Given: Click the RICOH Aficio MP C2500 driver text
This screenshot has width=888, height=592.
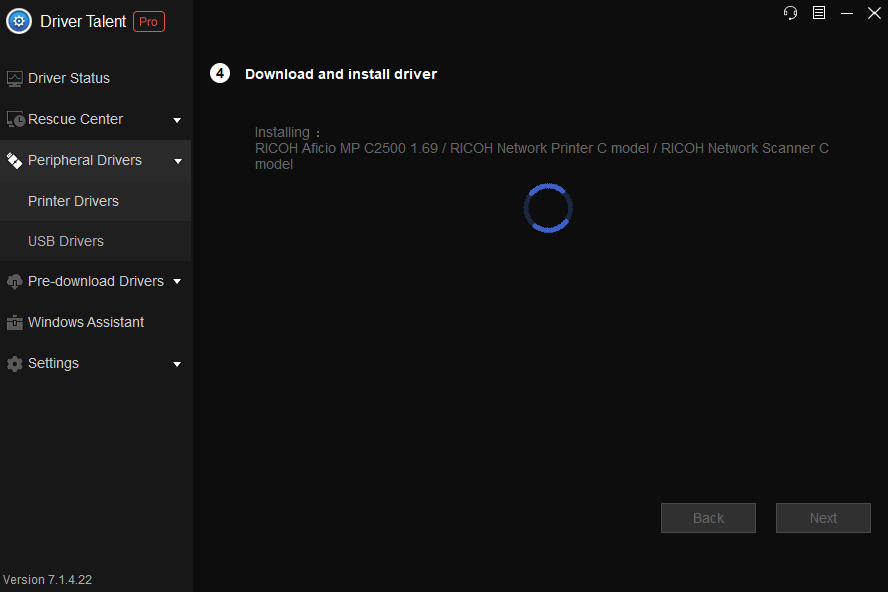Looking at the screenshot, I should click(x=541, y=156).
